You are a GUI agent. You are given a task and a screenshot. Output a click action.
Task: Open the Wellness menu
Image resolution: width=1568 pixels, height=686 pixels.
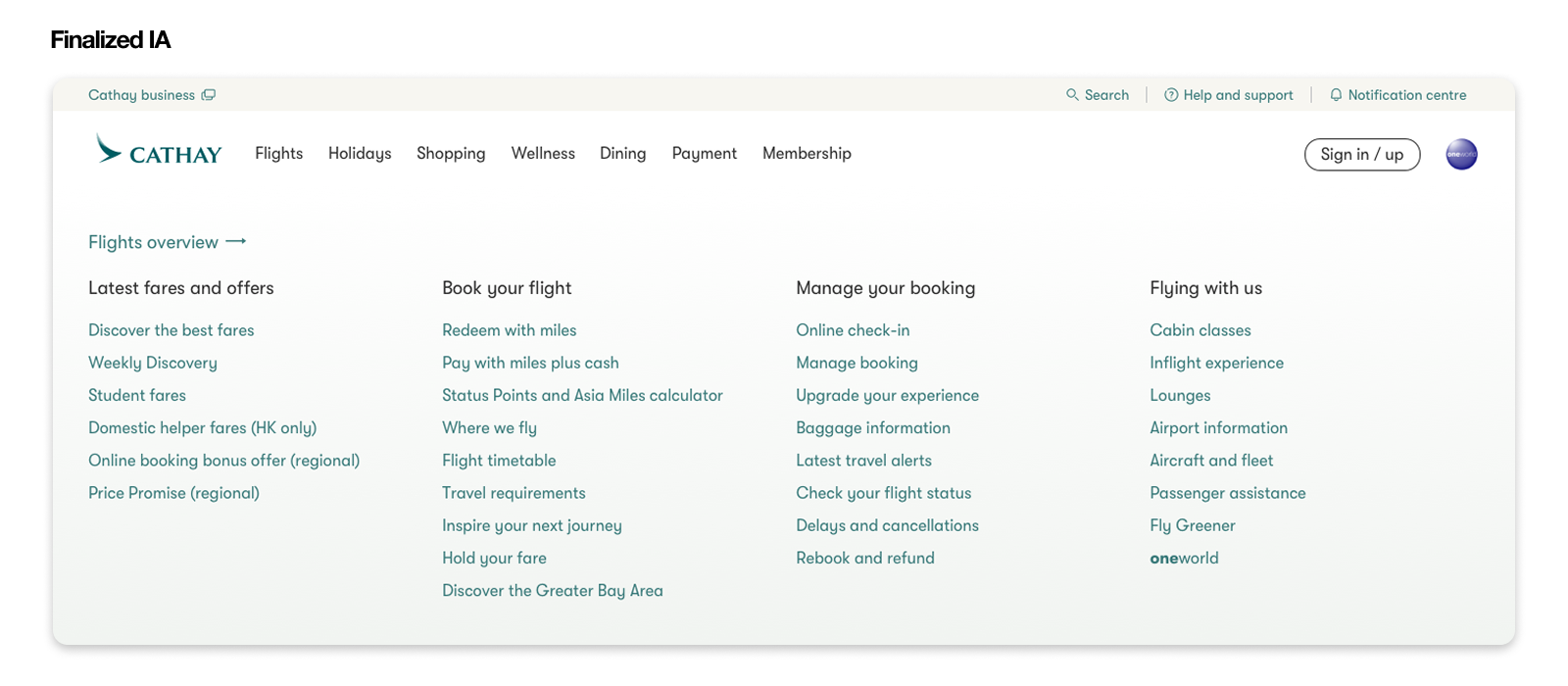click(543, 153)
